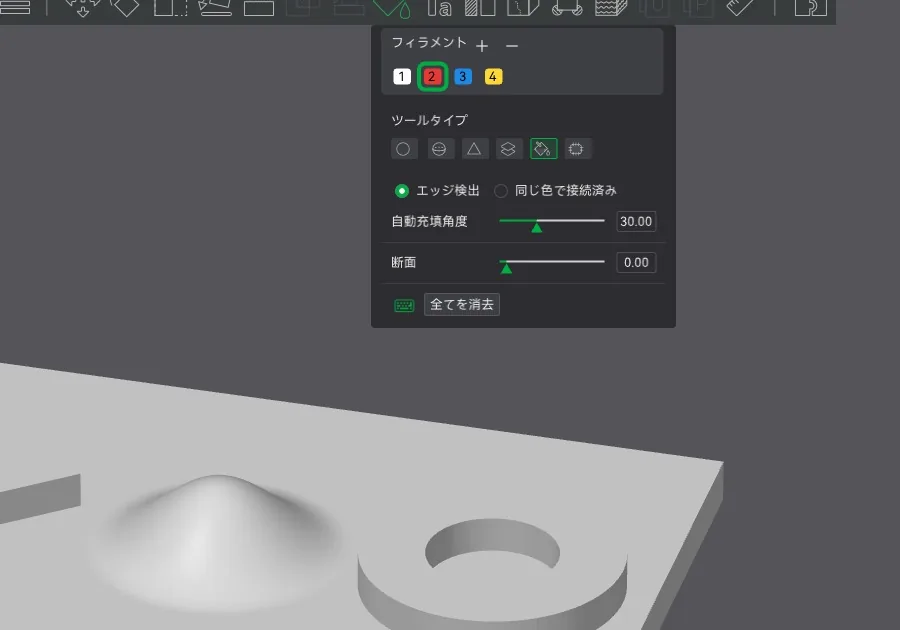
Task: Choose the height range layers tool type
Action: pyautogui.click(x=508, y=149)
